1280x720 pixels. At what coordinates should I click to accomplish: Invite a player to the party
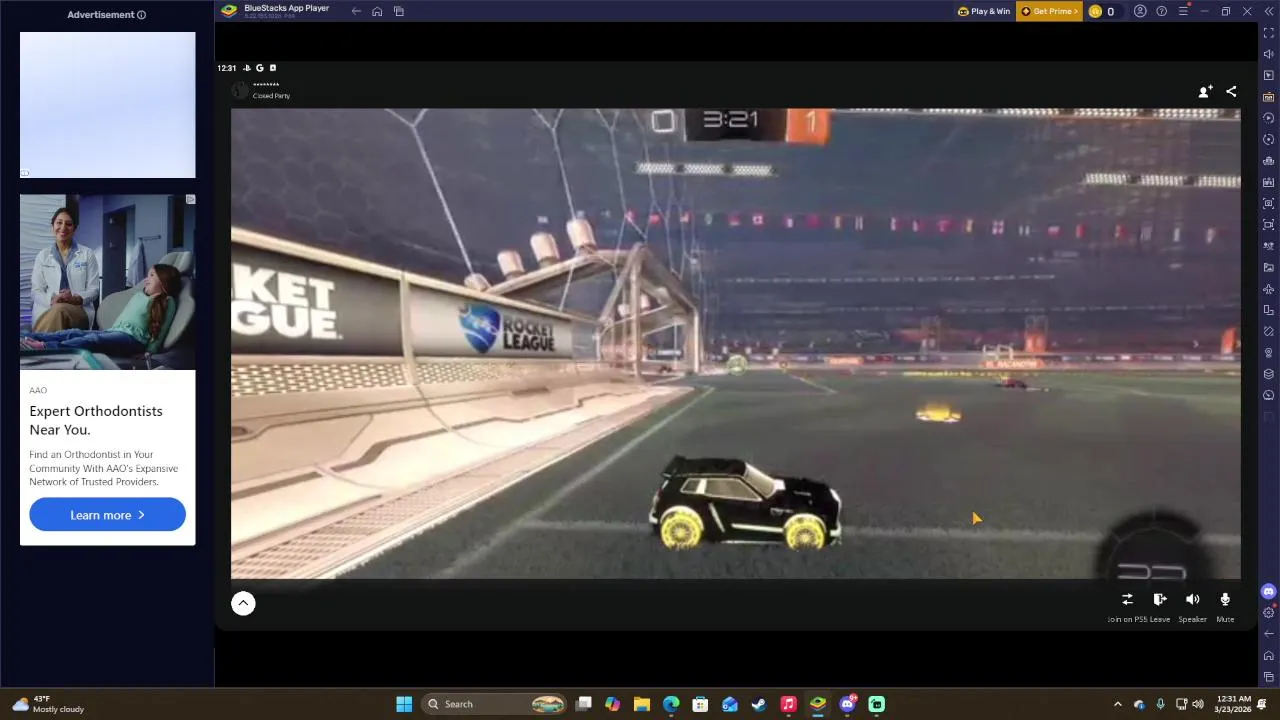click(1205, 91)
